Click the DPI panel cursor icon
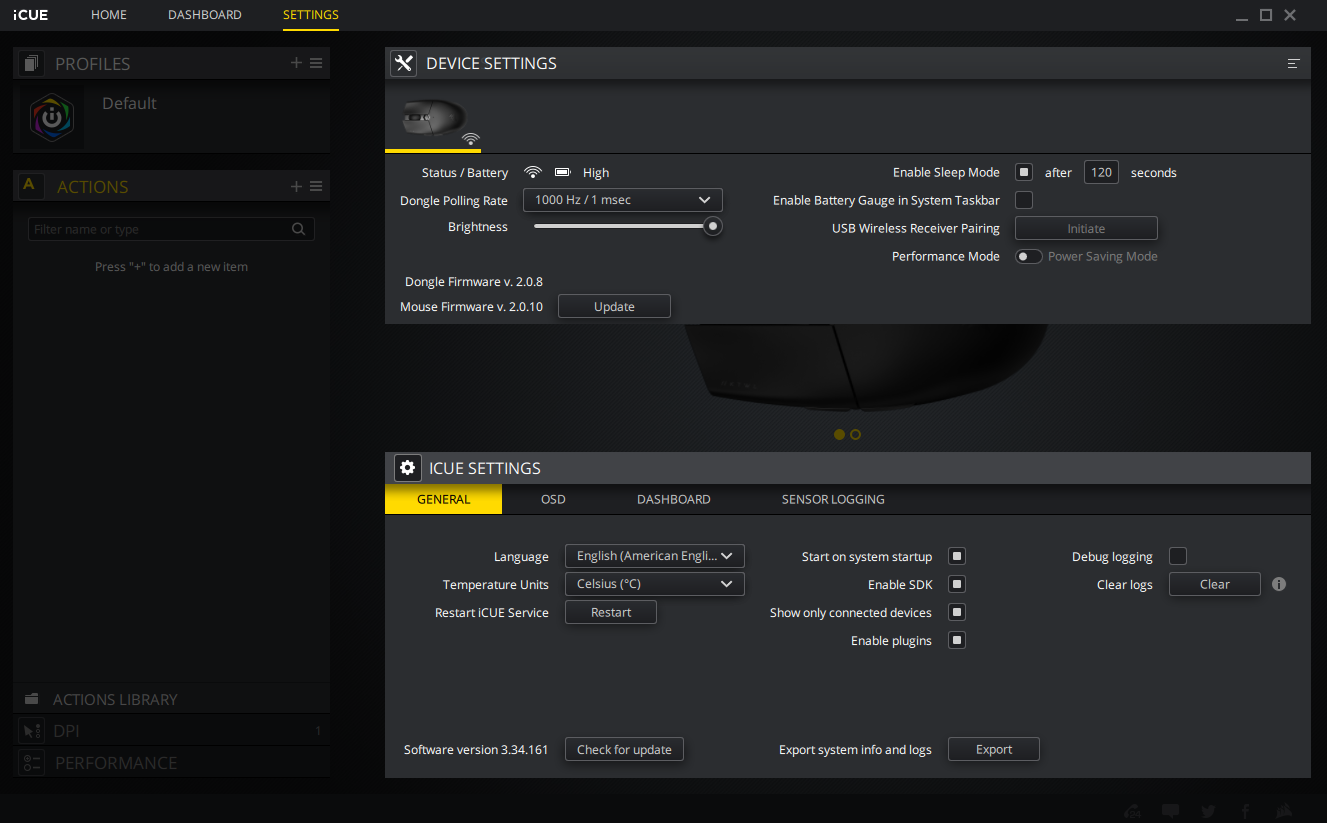Screen dimensions: 1327x823 [32, 731]
